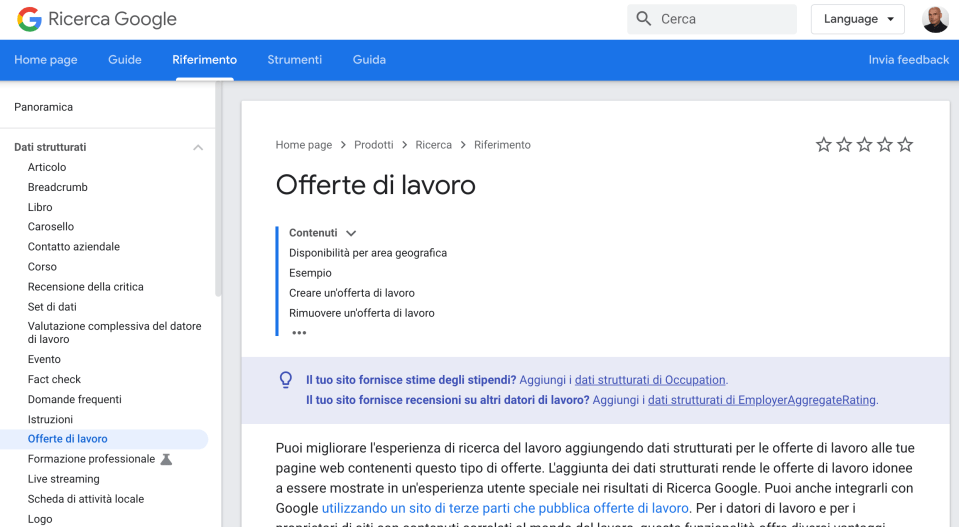Image resolution: width=959 pixels, height=527 pixels.
Task: Open Recensione della critica item
Action: 86,287
